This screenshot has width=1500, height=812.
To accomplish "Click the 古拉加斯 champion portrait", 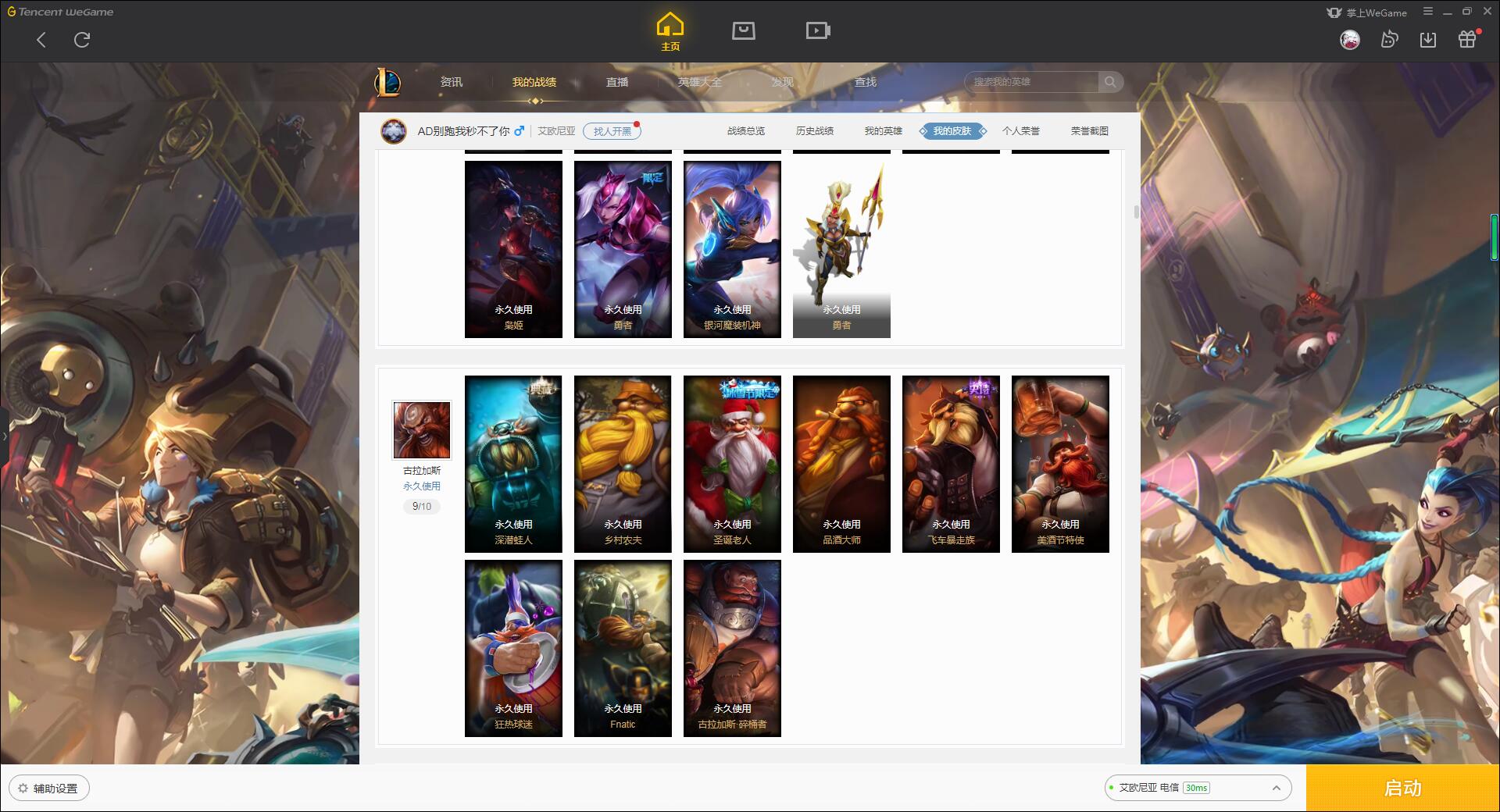I will point(422,430).
